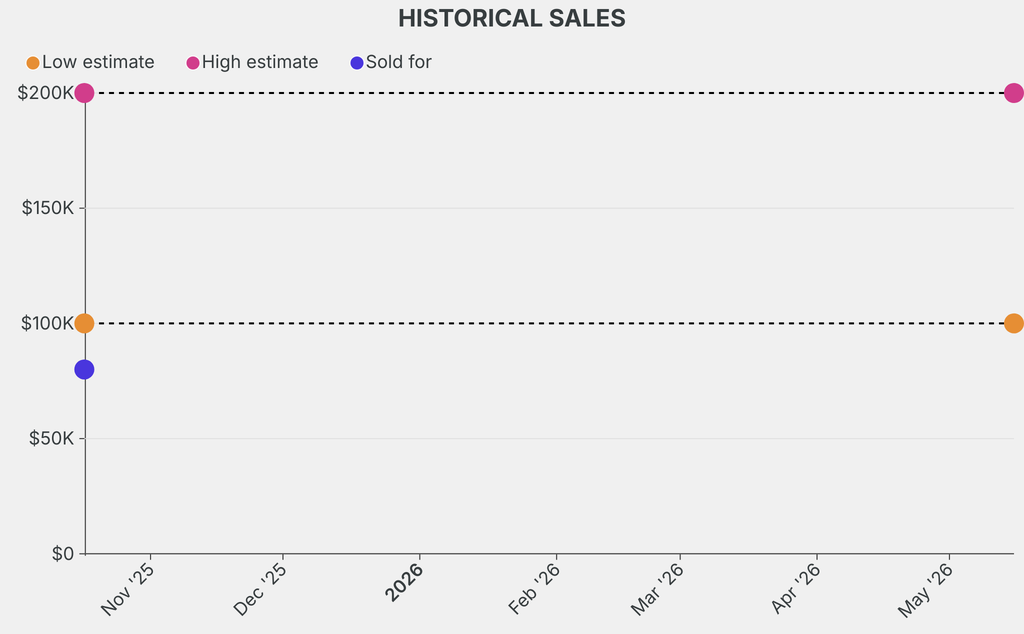Select the left orange Low estimate point
Image resolution: width=1024 pixels, height=634 pixels.
point(84,324)
